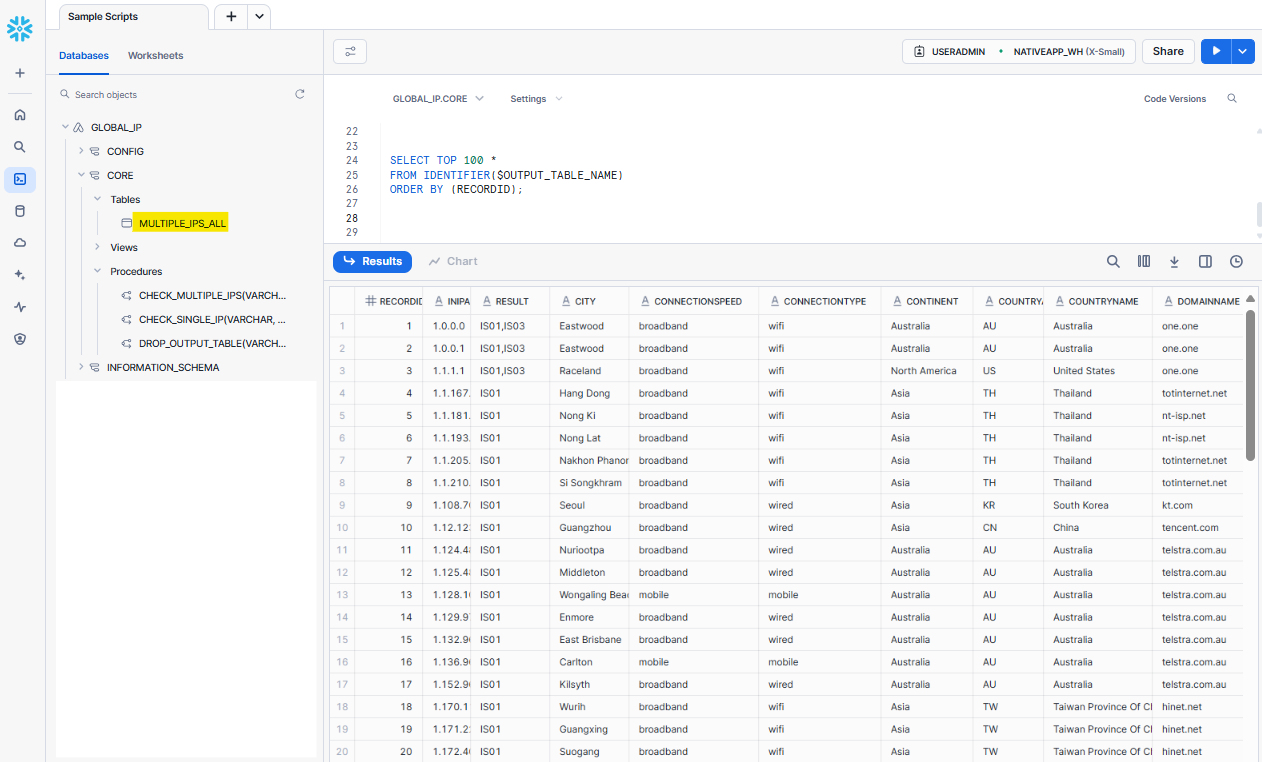Switch to the Chart view

[453, 261]
